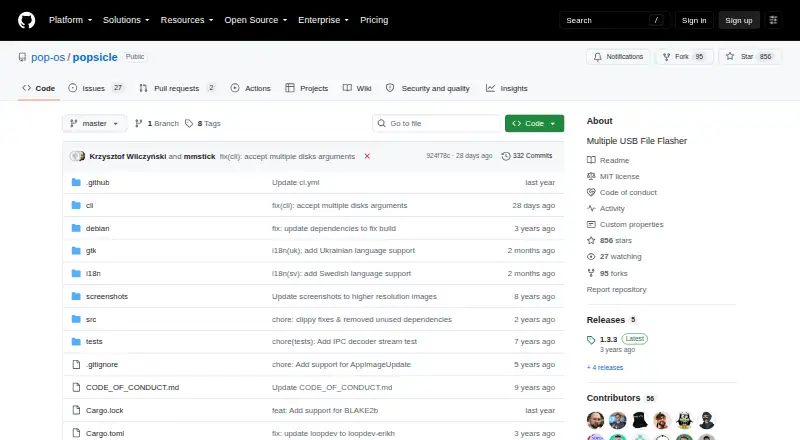Click the Cargo.lock file icon

(x=76, y=410)
